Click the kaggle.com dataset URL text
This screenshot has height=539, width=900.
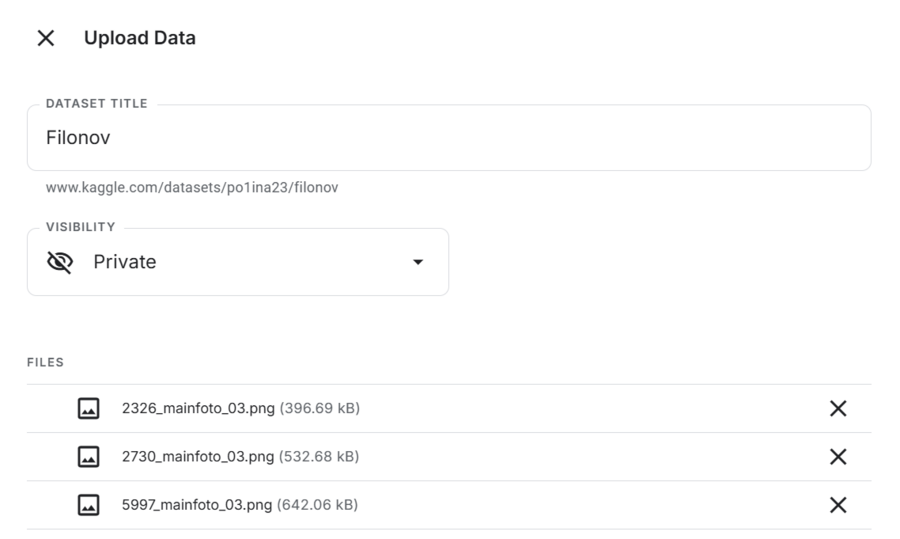[192, 187]
